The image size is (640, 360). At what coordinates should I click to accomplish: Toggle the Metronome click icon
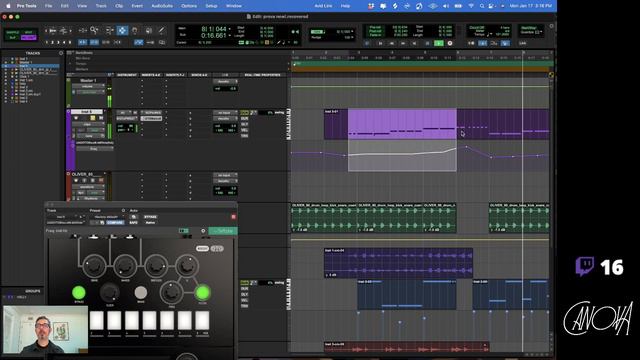coord(482,43)
